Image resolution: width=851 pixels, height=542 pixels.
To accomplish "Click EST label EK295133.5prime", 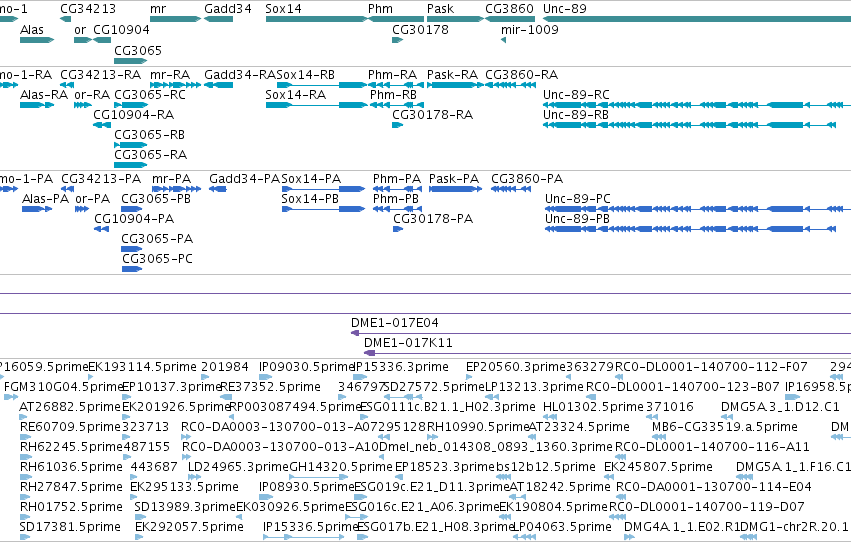I will tap(185, 487).
